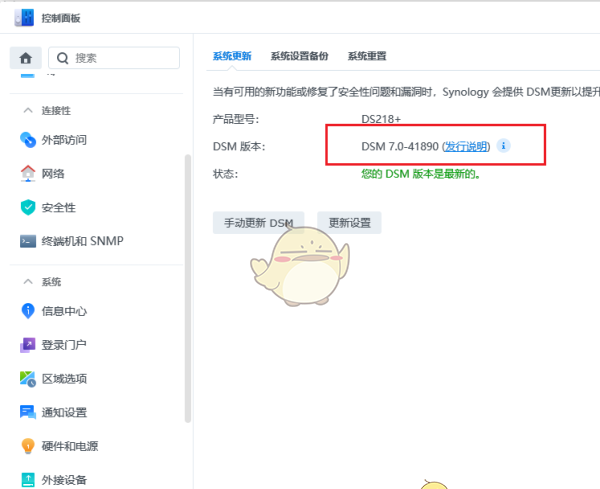Screen dimensions: 600x489
Task: Click the green 您的 DSM 版本是最新的 status
Action: [421, 174]
